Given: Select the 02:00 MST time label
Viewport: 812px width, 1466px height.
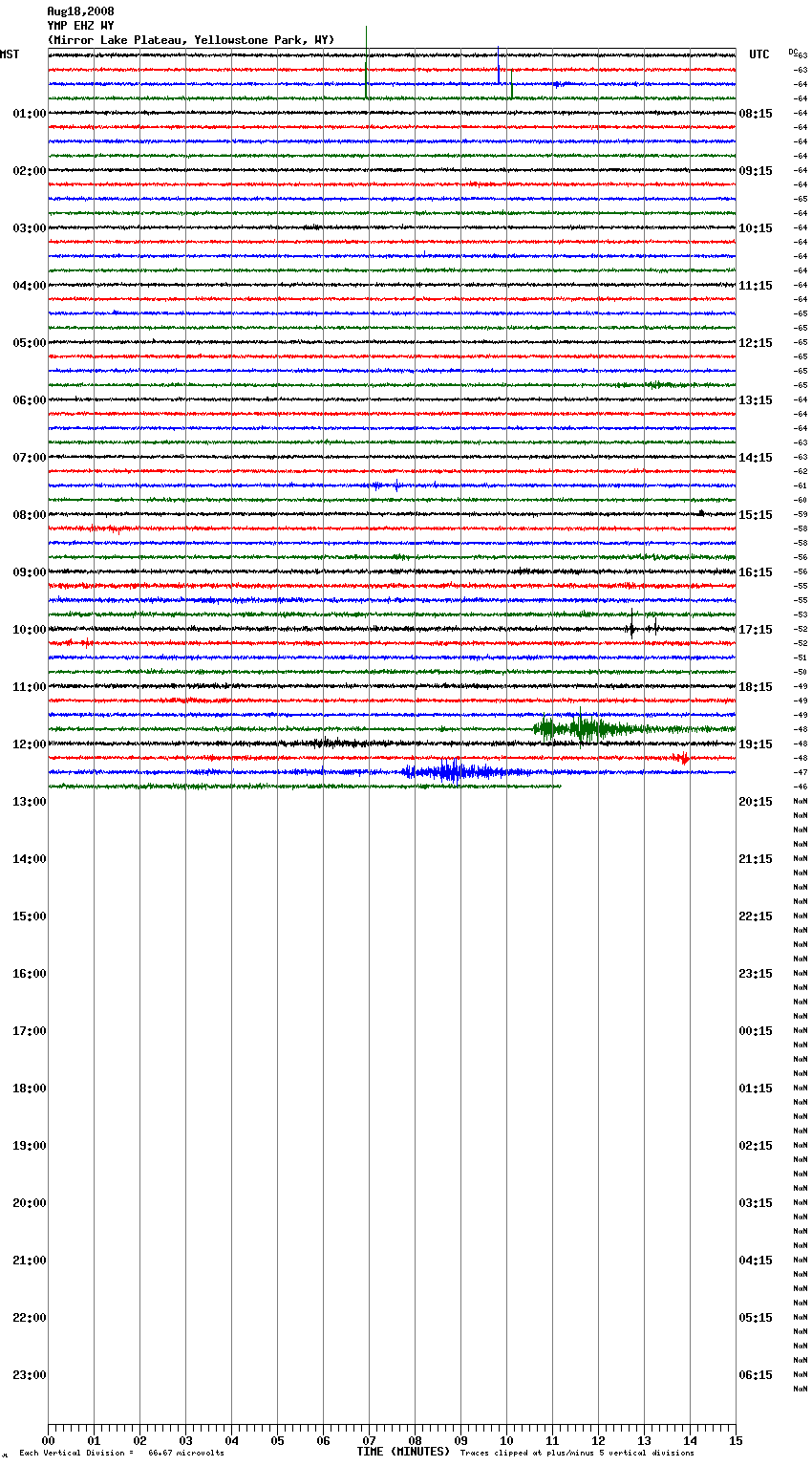Looking at the screenshot, I should pyautogui.click(x=30, y=171).
